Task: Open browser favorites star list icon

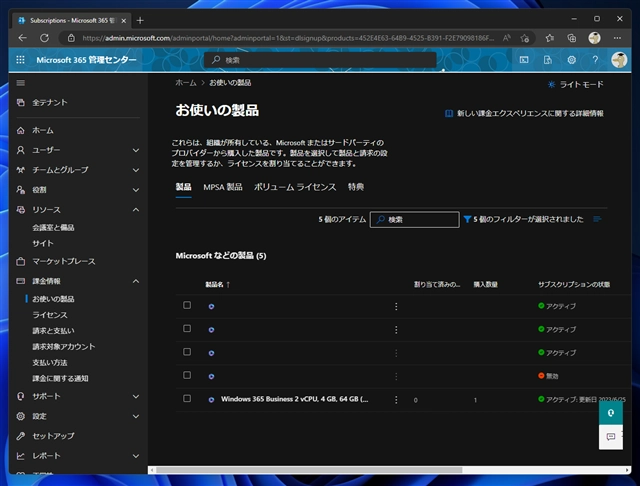Action: [x=550, y=38]
